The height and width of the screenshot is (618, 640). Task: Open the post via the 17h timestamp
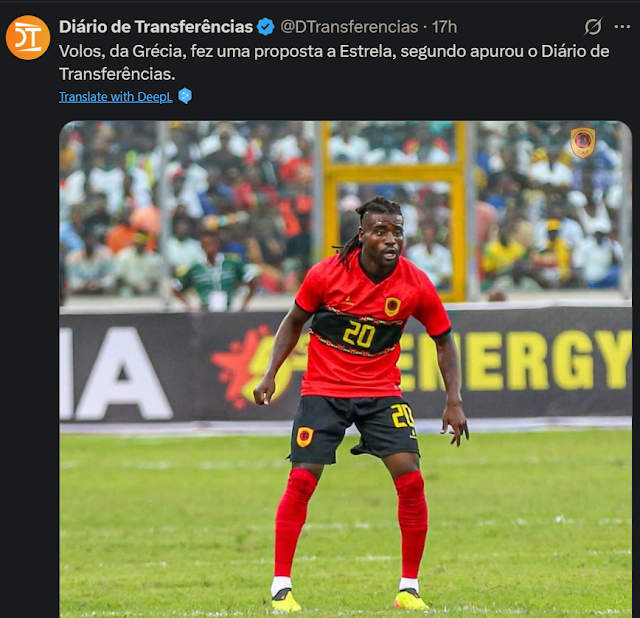(444, 27)
